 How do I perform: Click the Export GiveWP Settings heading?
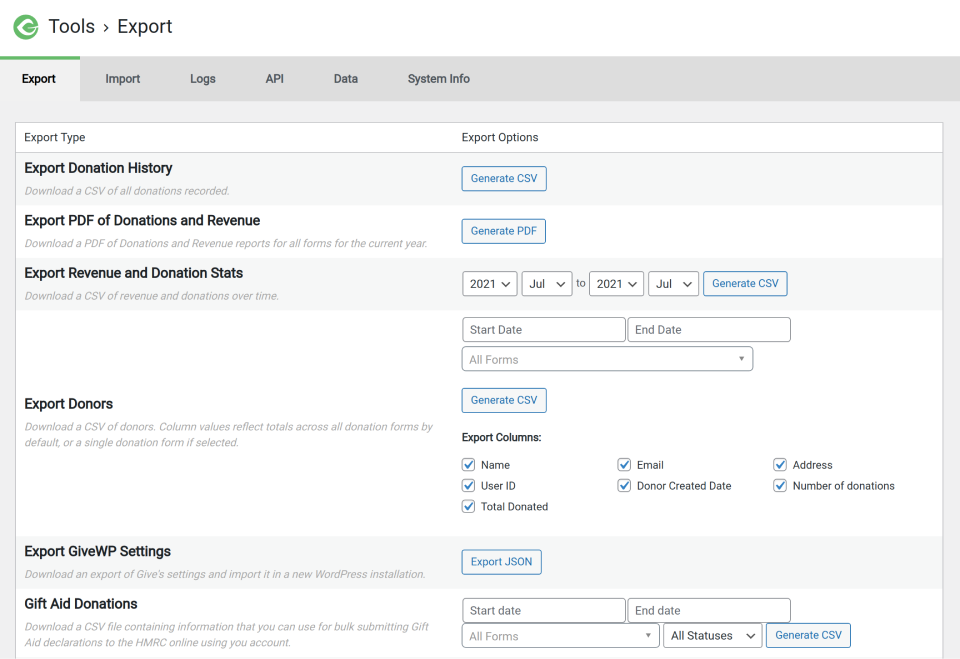97,551
